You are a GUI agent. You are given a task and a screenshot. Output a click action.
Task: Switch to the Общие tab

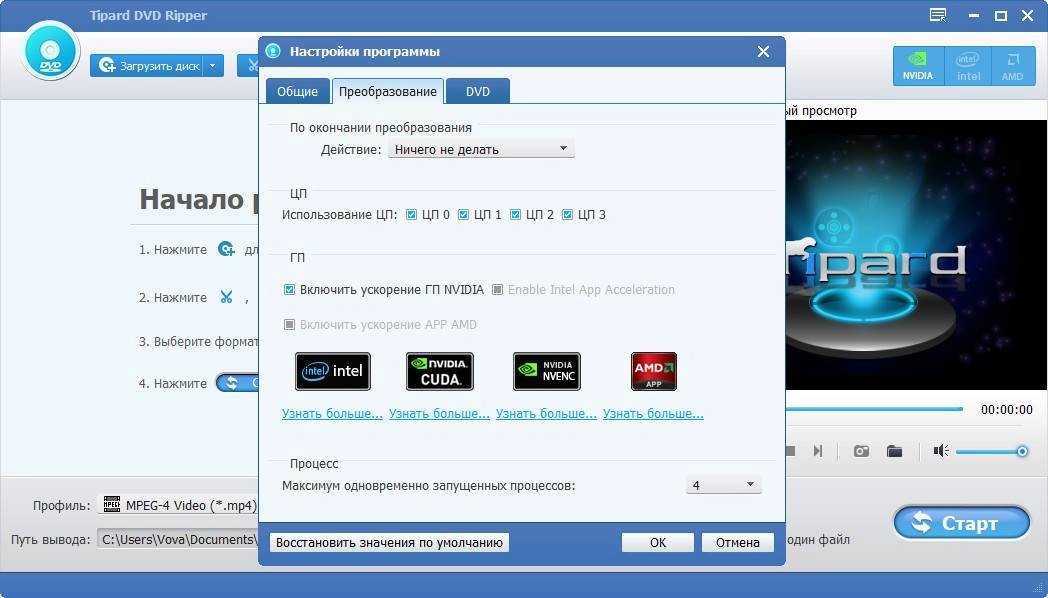point(297,92)
